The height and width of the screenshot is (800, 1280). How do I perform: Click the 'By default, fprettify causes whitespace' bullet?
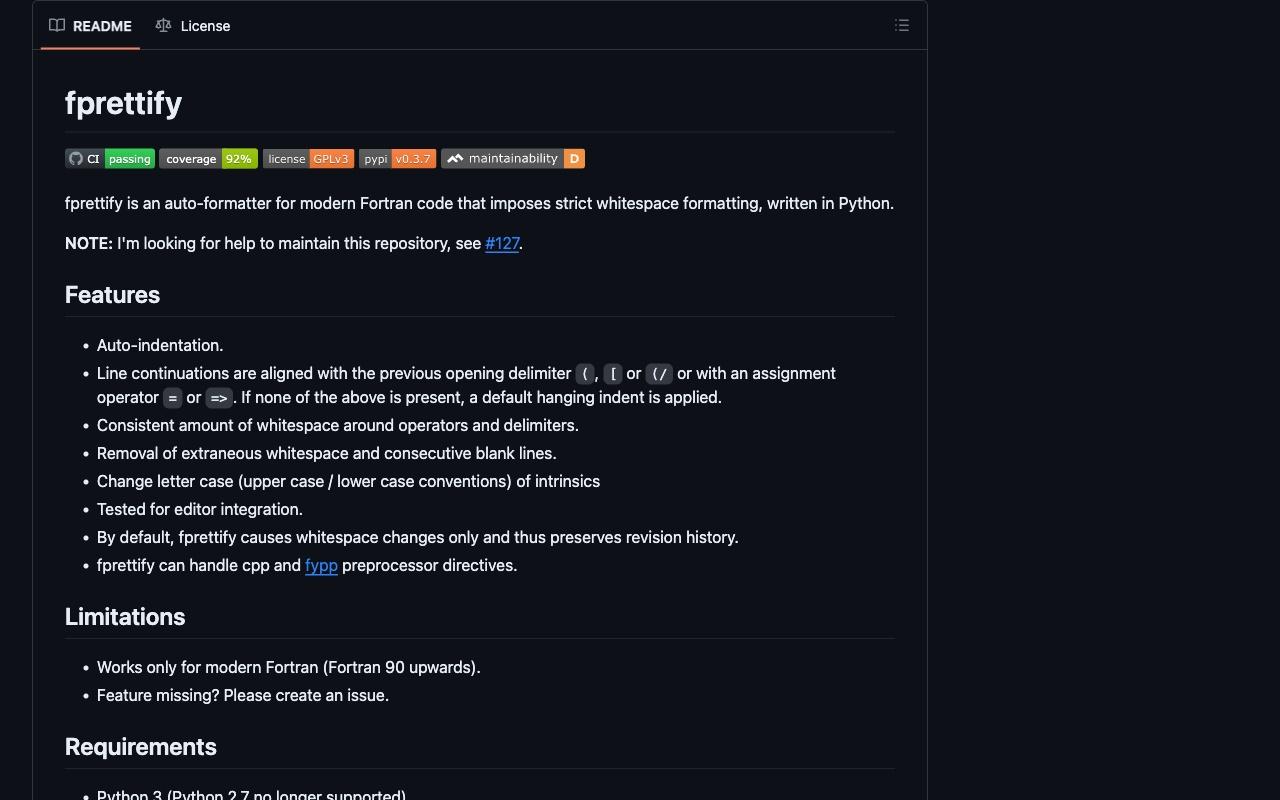(418, 537)
